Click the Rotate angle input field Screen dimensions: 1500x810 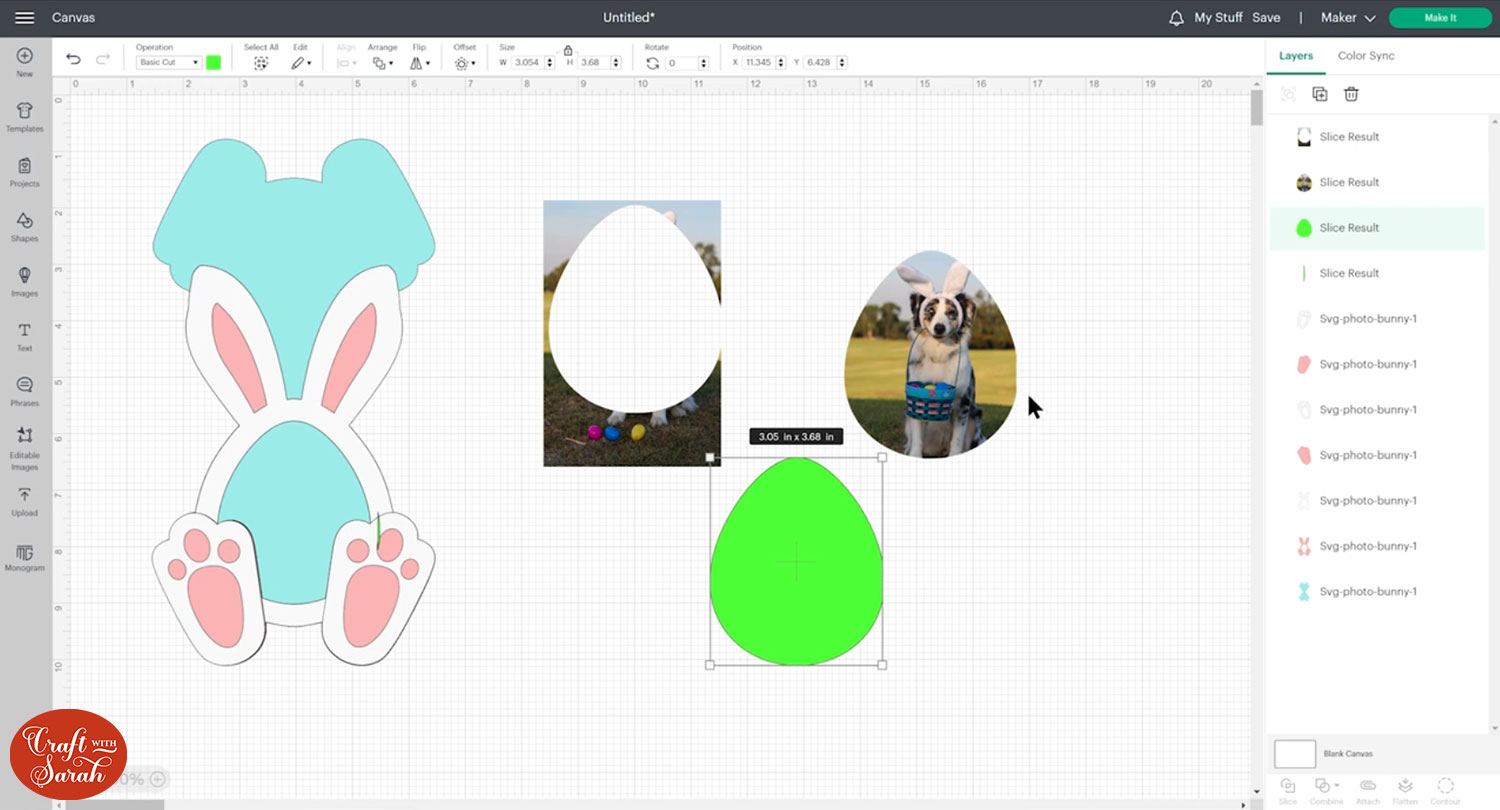click(680, 63)
